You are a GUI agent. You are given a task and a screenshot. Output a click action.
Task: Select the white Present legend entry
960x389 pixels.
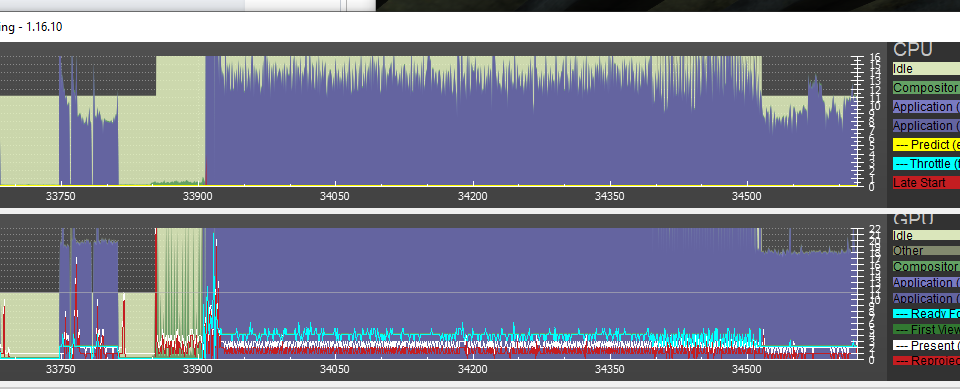click(x=926, y=346)
